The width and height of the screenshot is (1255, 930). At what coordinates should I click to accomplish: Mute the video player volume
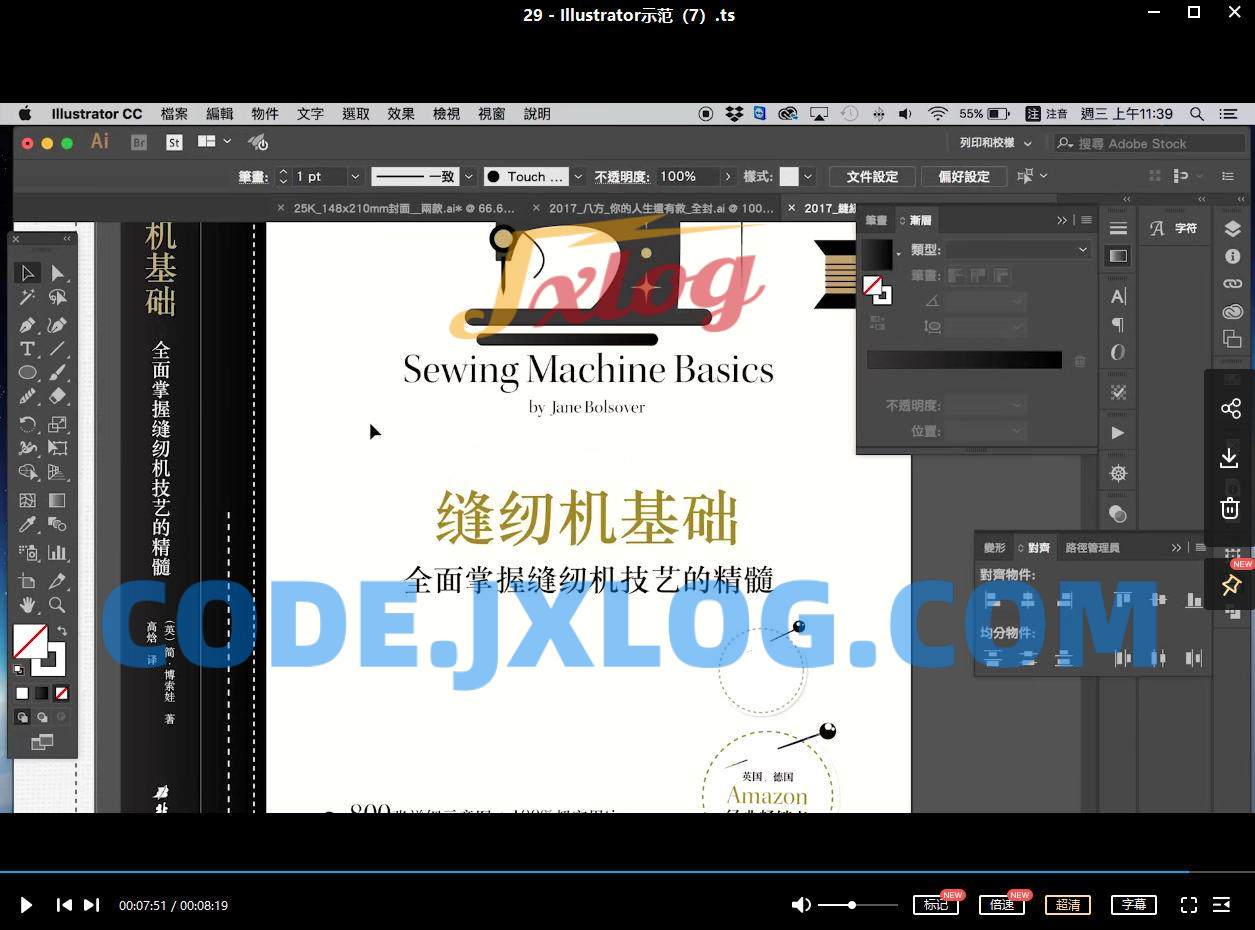coord(800,905)
